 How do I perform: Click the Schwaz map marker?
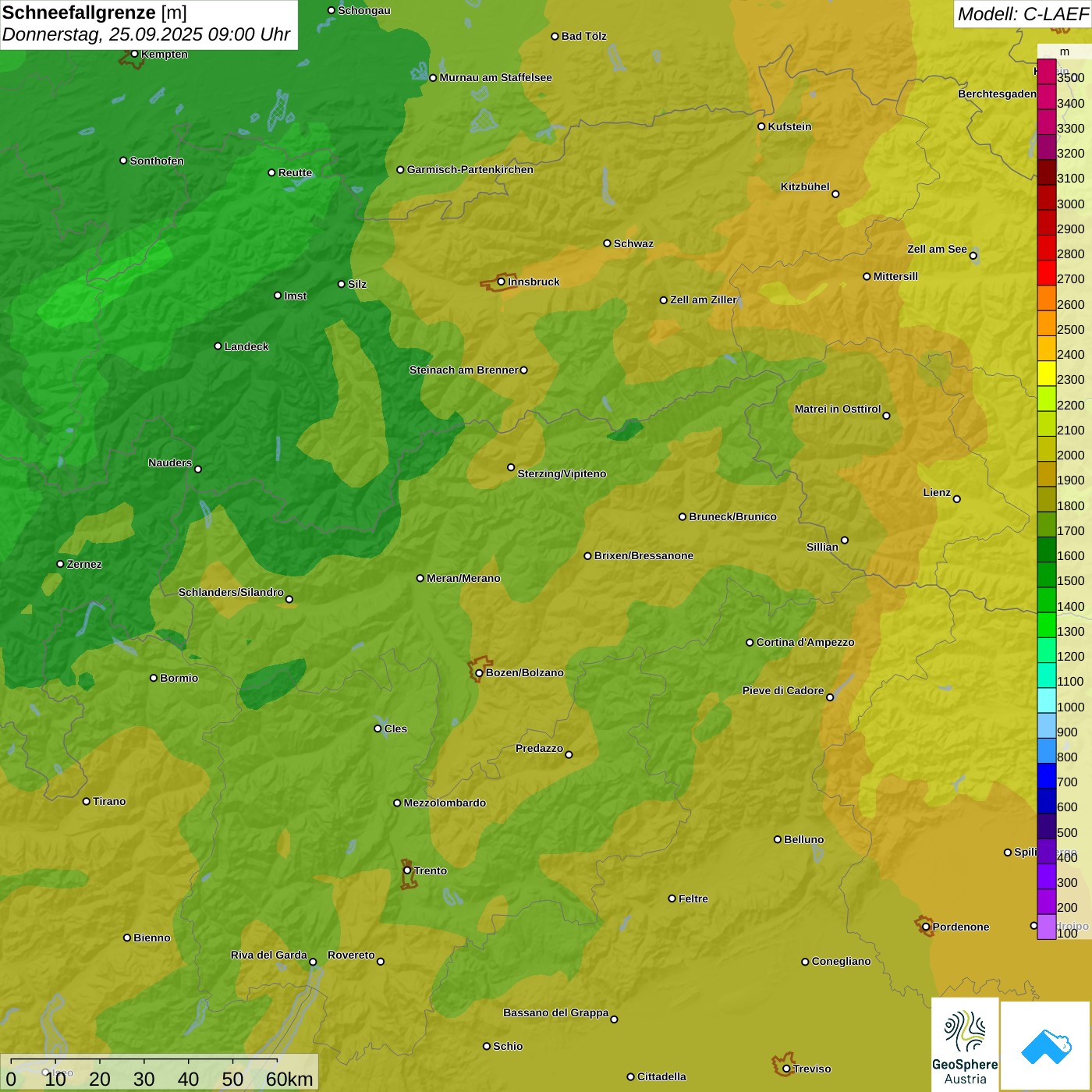(x=607, y=243)
